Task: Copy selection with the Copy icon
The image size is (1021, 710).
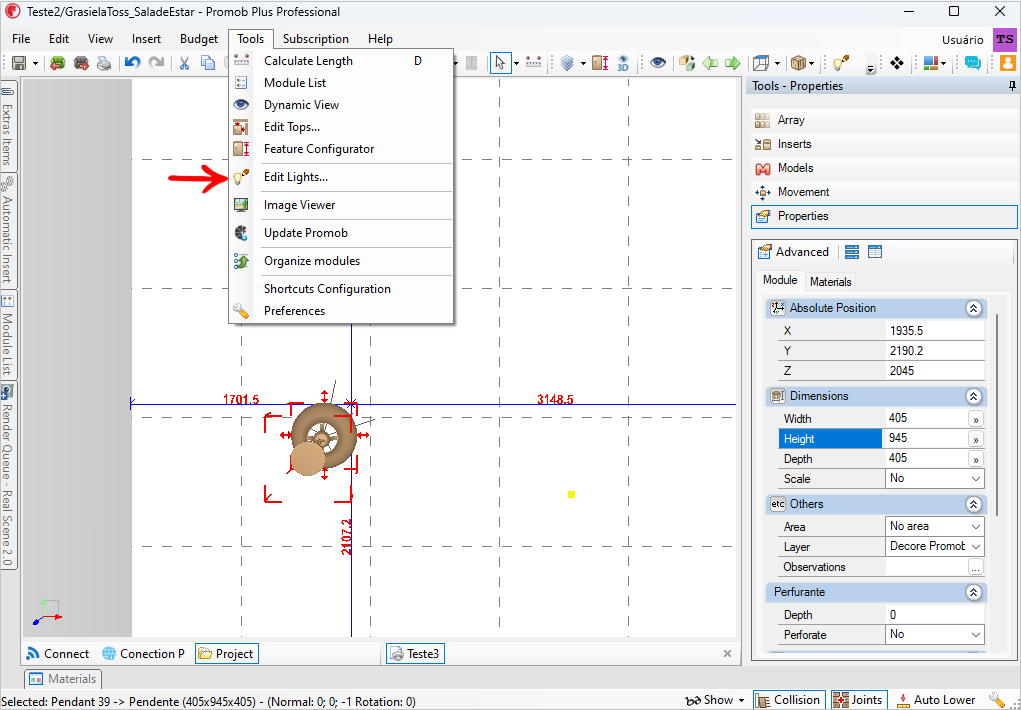Action: pos(208,63)
